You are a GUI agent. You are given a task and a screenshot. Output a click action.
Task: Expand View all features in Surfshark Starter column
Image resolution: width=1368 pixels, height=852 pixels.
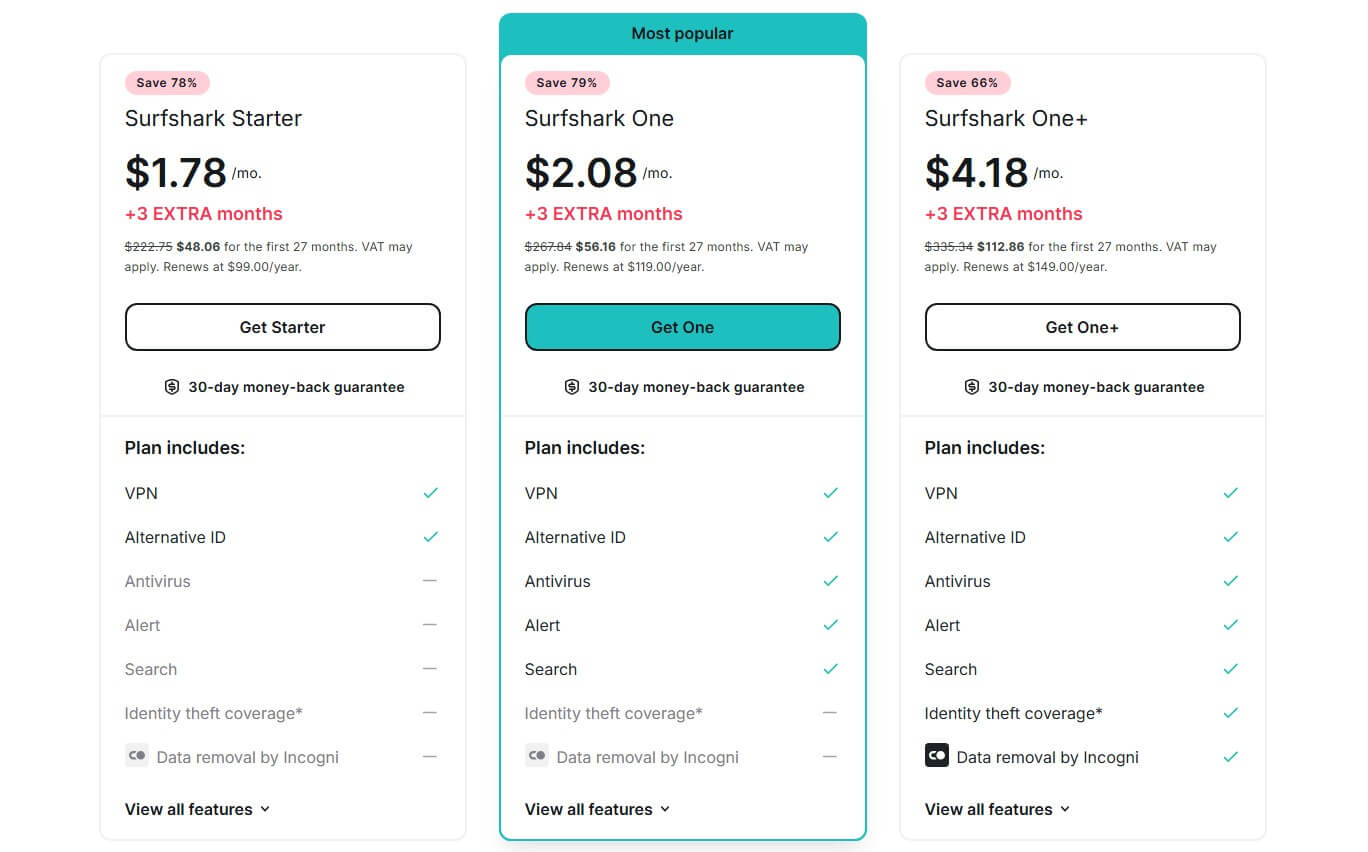(198, 809)
